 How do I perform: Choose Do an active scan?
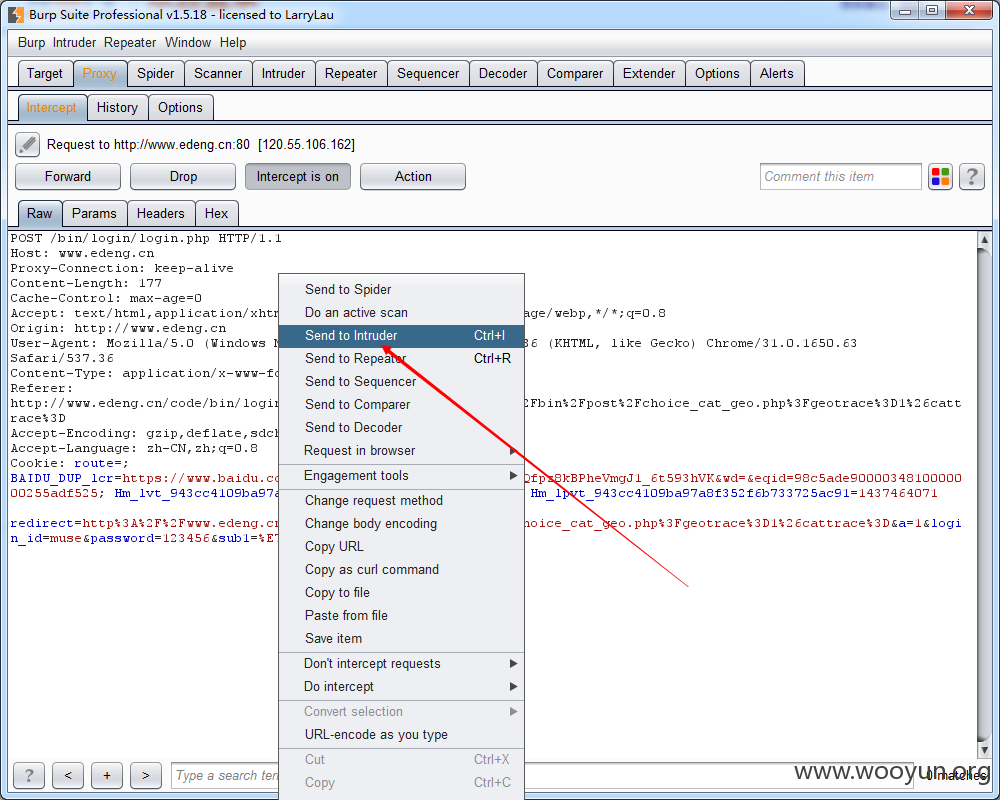pos(401,313)
